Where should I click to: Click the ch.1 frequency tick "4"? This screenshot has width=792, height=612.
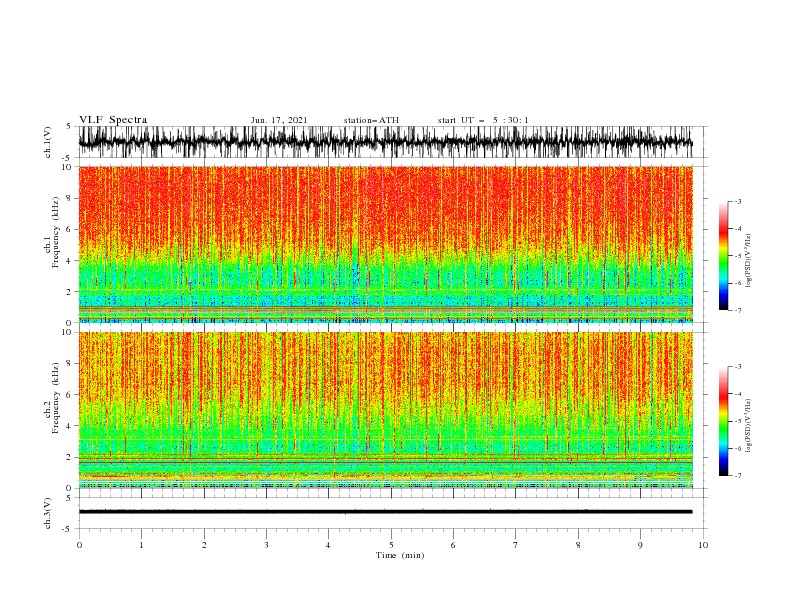tap(70, 261)
